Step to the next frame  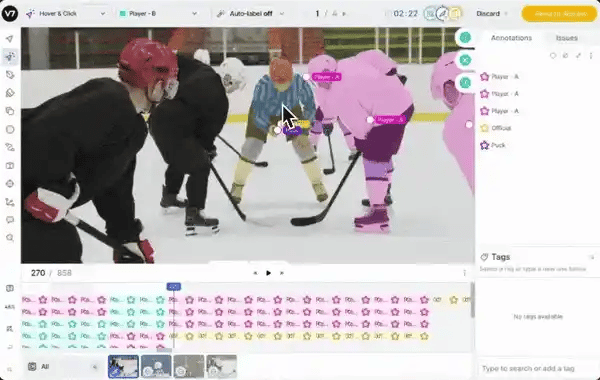tap(282, 273)
